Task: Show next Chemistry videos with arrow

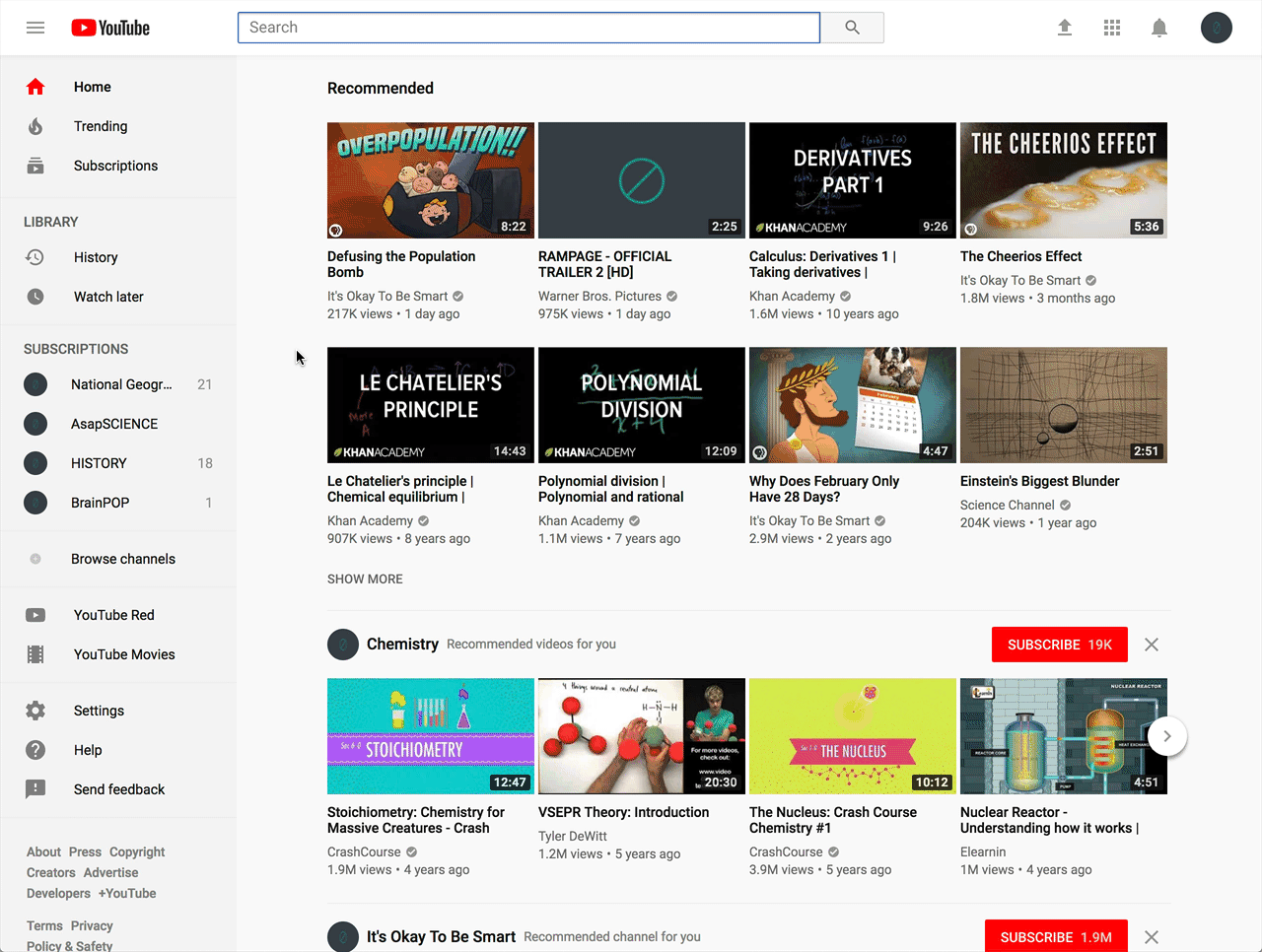Action: 1167,736
